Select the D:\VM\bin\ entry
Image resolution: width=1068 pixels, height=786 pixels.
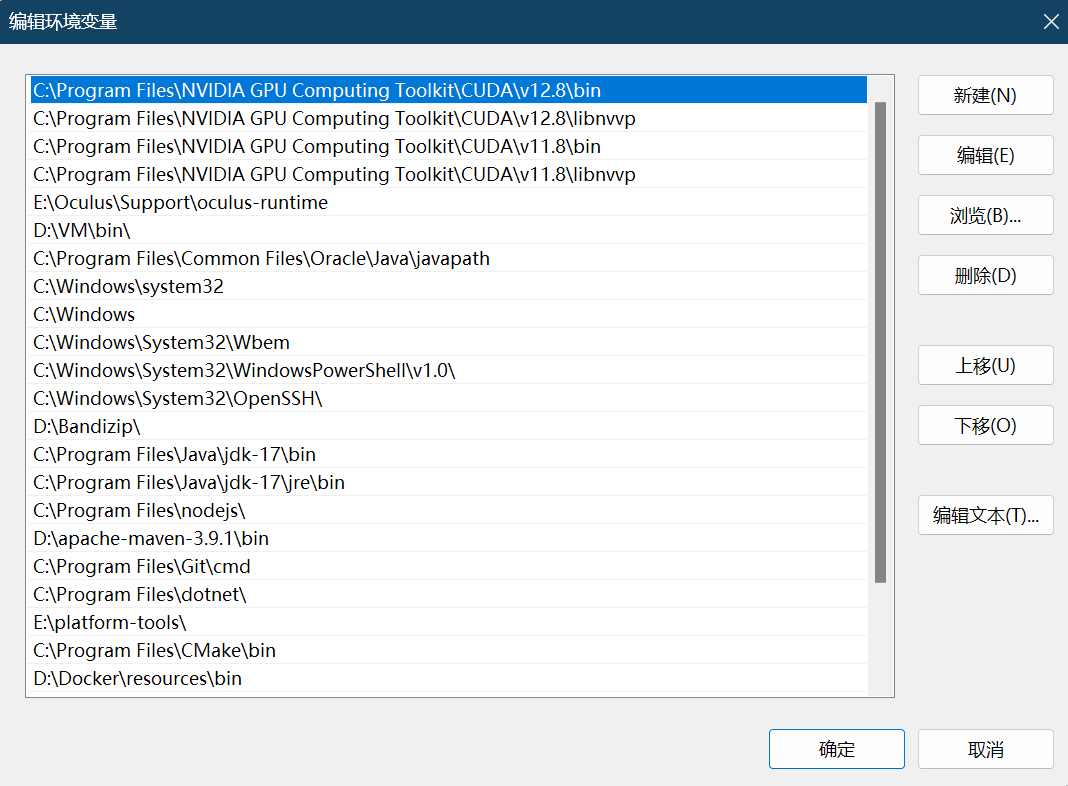[449, 230]
